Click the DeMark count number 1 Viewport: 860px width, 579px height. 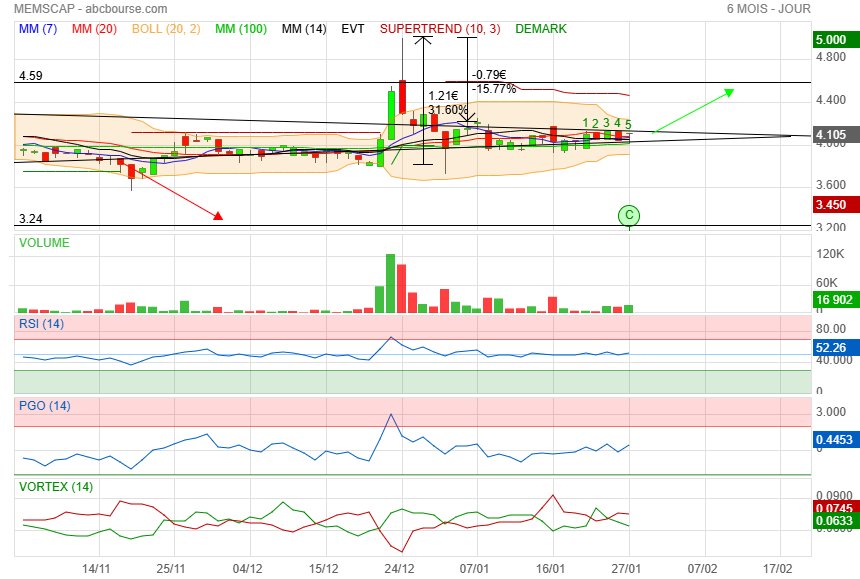585,123
